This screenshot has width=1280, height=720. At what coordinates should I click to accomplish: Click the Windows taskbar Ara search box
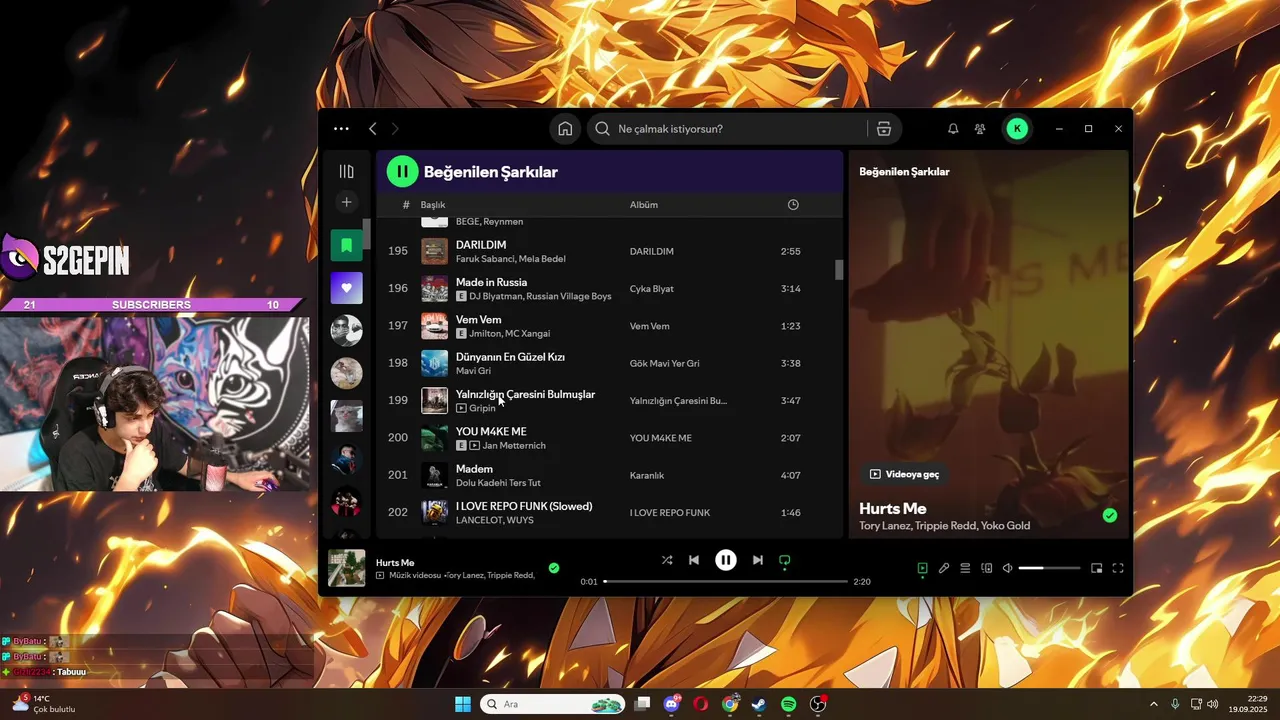tap(553, 704)
